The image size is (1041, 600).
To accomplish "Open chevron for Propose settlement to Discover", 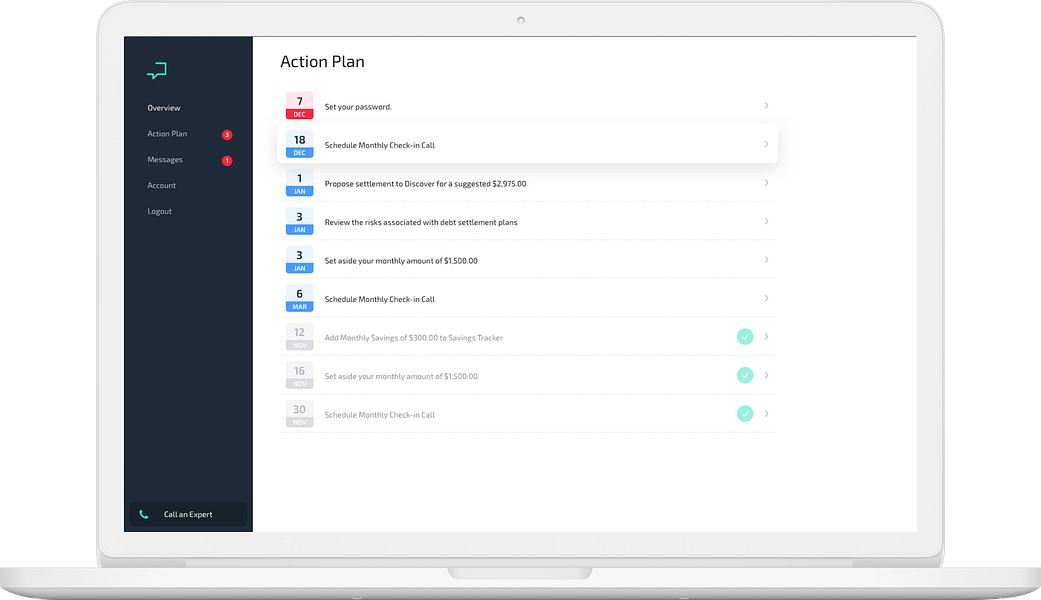I will click(766, 183).
